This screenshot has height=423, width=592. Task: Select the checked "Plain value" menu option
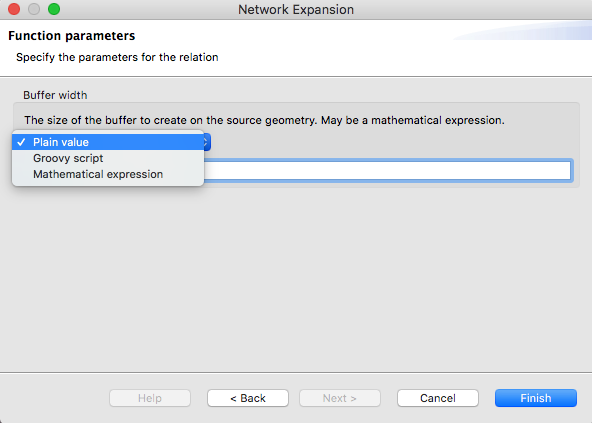tap(108, 142)
